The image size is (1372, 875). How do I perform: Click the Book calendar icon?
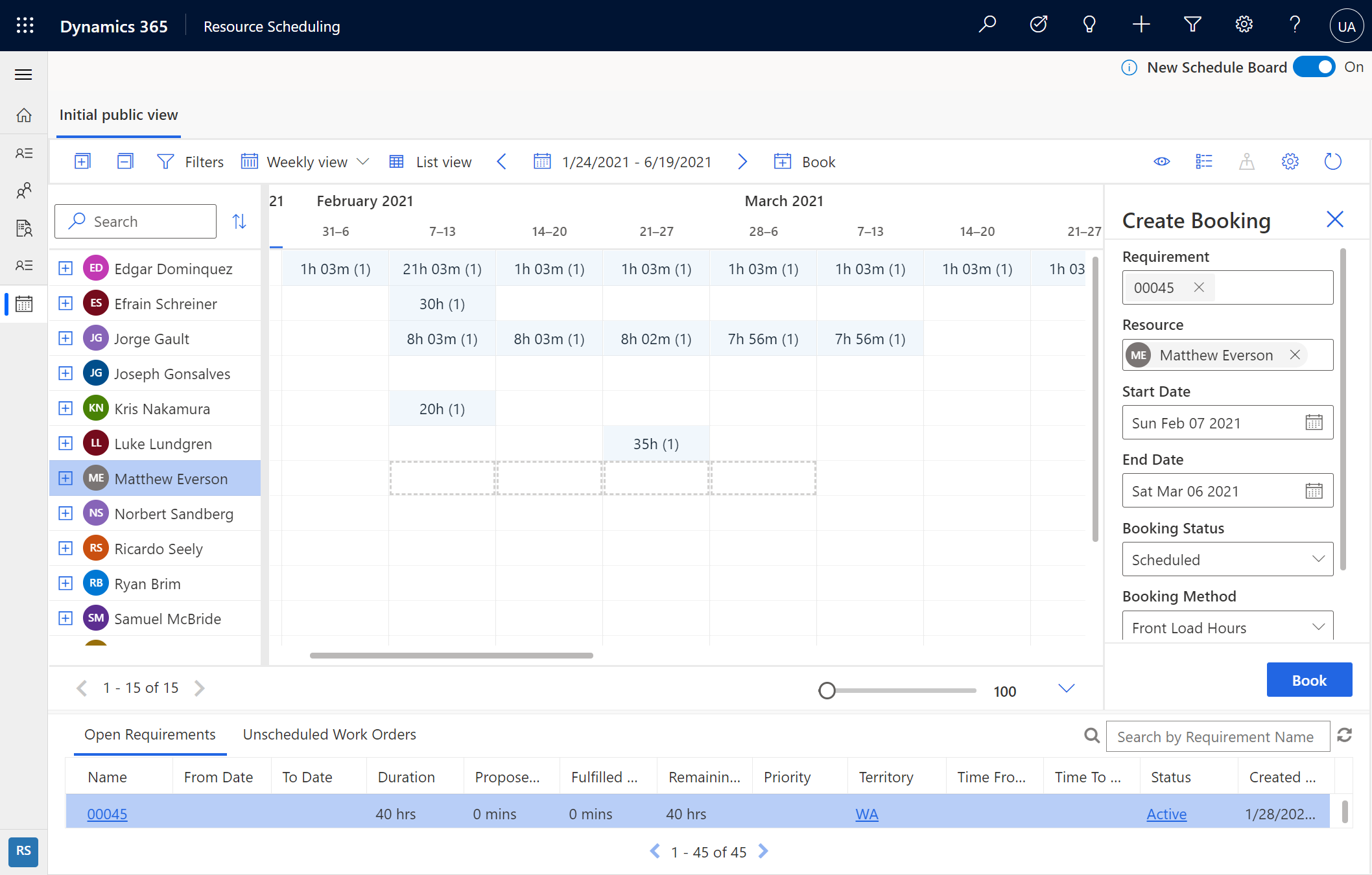(783, 162)
